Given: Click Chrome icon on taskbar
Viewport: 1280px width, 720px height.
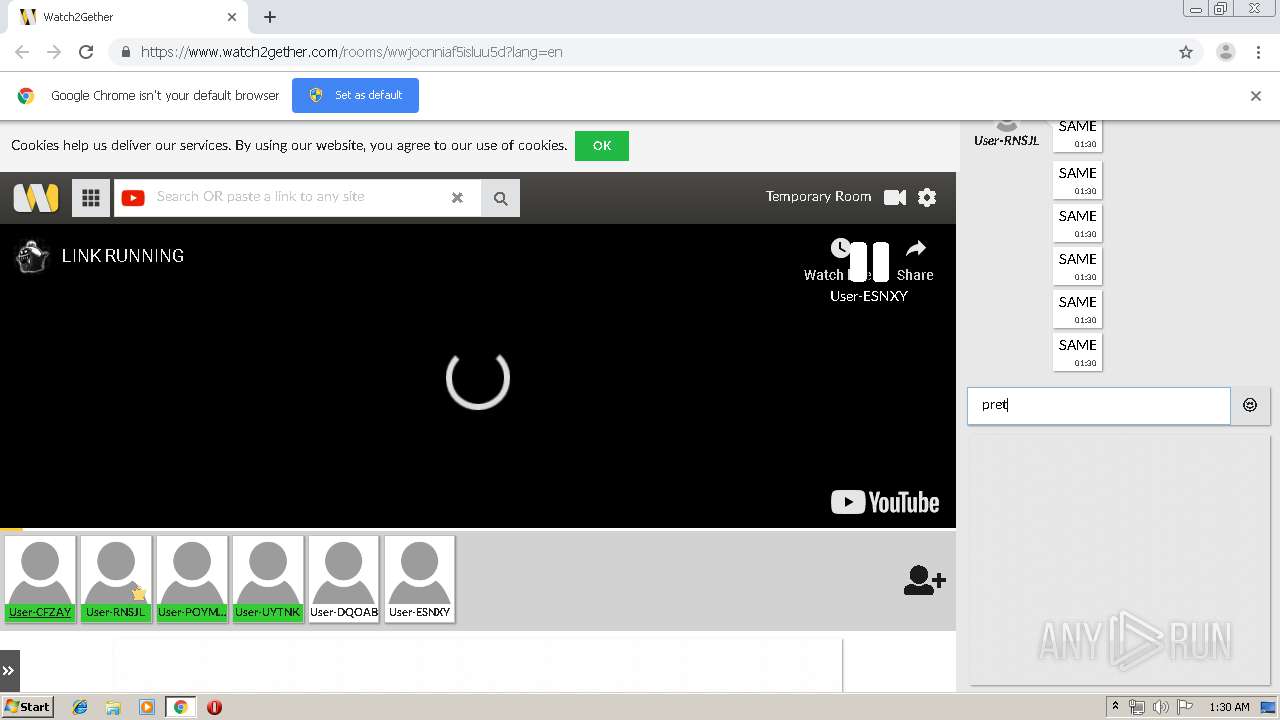Looking at the screenshot, I should (x=180, y=707).
